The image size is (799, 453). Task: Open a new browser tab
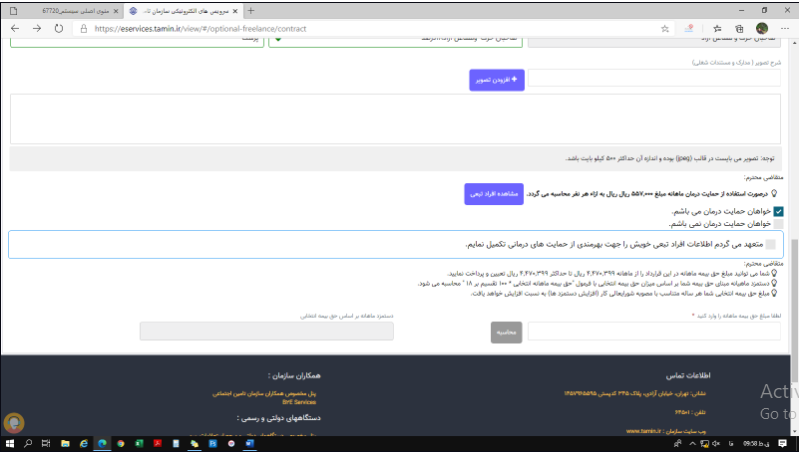point(251,11)
